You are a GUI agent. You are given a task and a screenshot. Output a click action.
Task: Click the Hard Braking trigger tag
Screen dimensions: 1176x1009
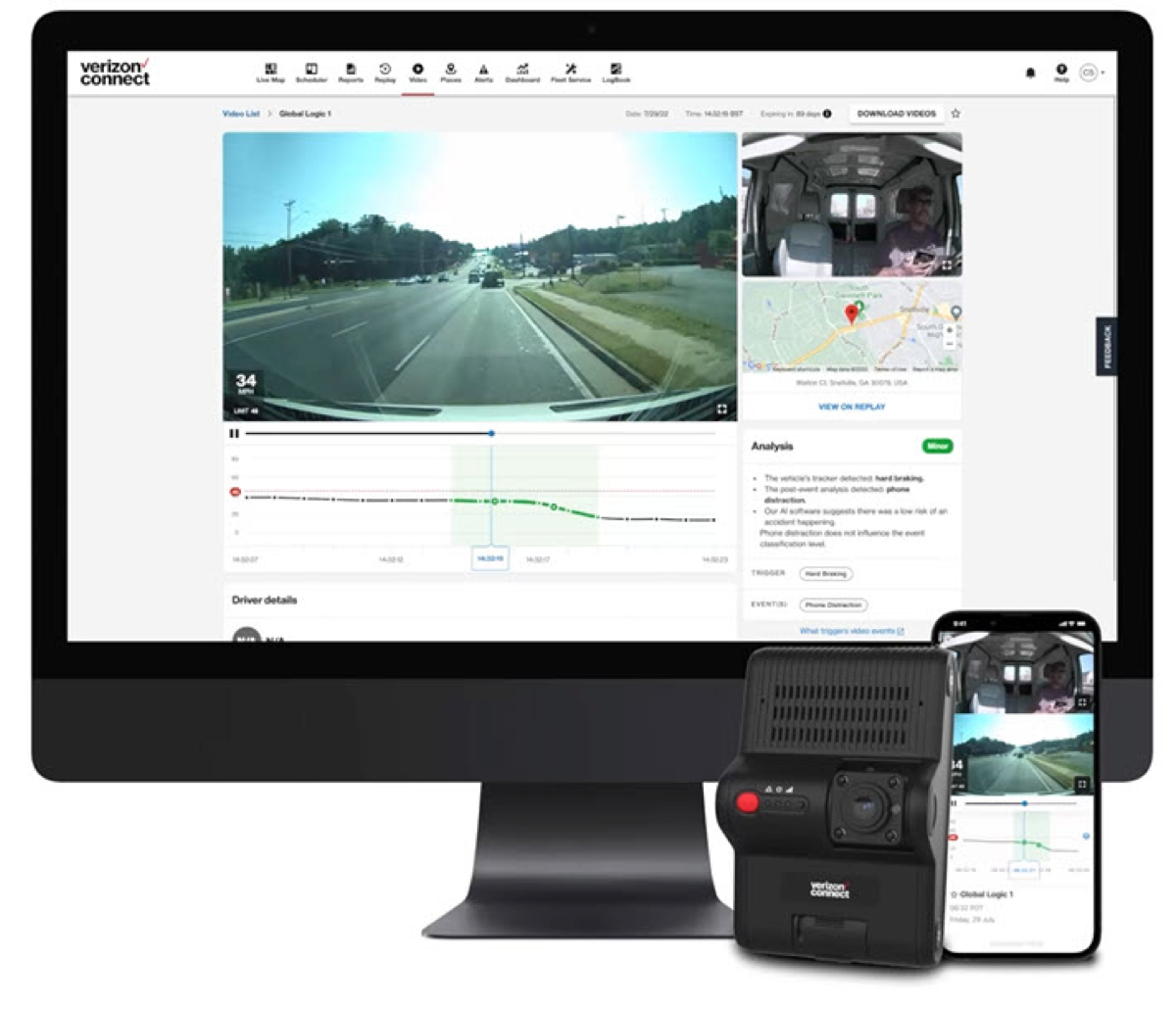point(826,573)
